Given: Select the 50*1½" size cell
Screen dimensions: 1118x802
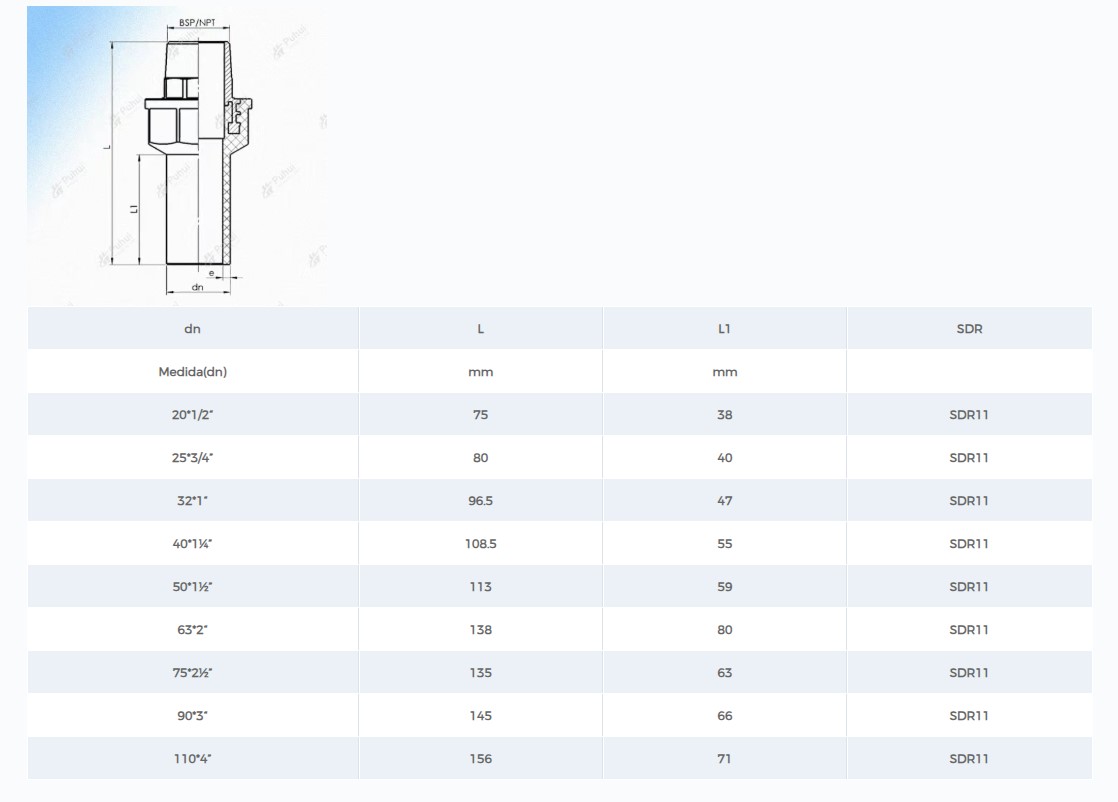Looking at the screenshot, I should click(193, 587).
